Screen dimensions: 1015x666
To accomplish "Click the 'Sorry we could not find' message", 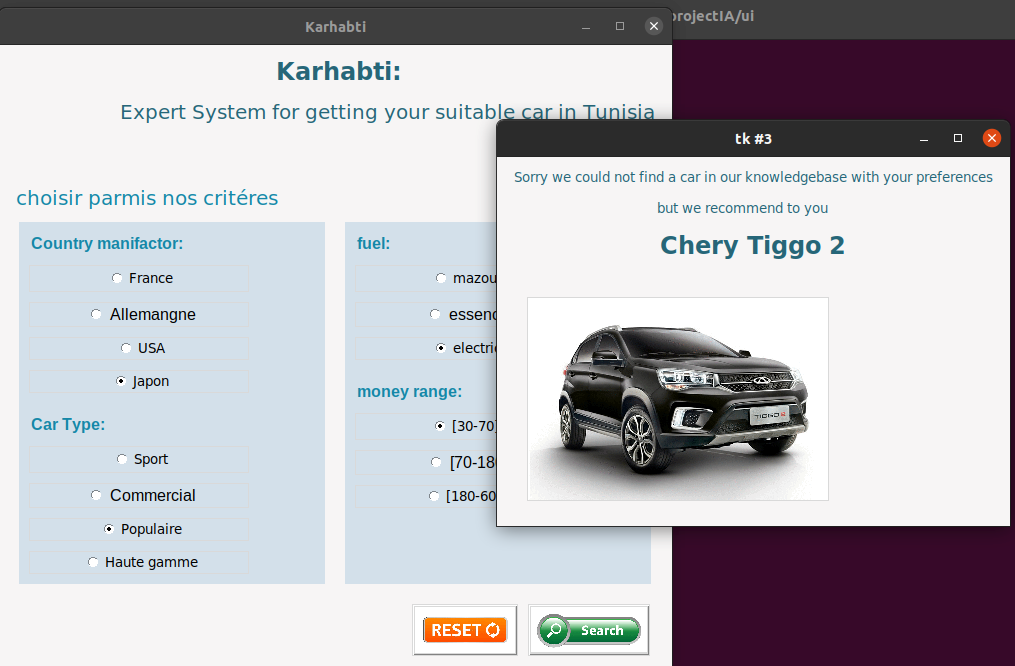I will pyautogui.click(x=753, y=177).
